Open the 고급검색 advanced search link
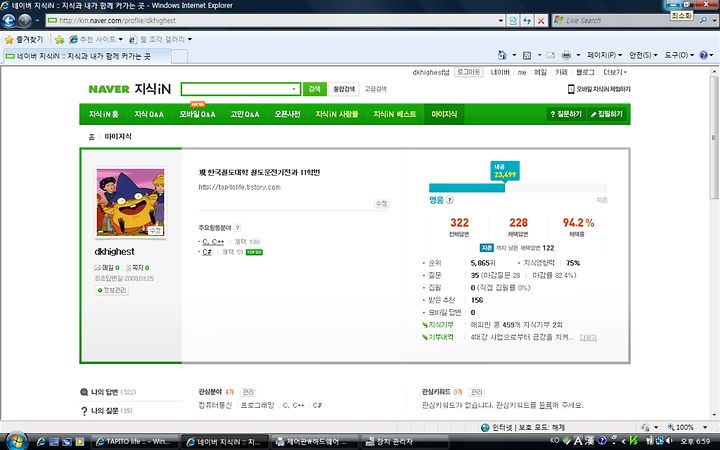 [376, 89]
